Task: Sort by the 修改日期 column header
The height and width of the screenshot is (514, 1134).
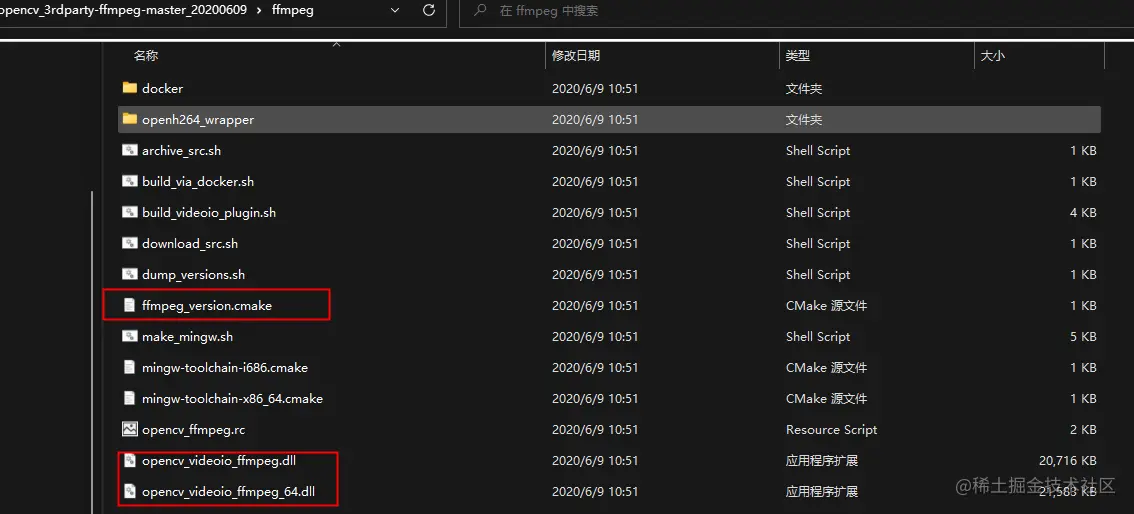Action: pyautogui.click(x=576, y=55)
